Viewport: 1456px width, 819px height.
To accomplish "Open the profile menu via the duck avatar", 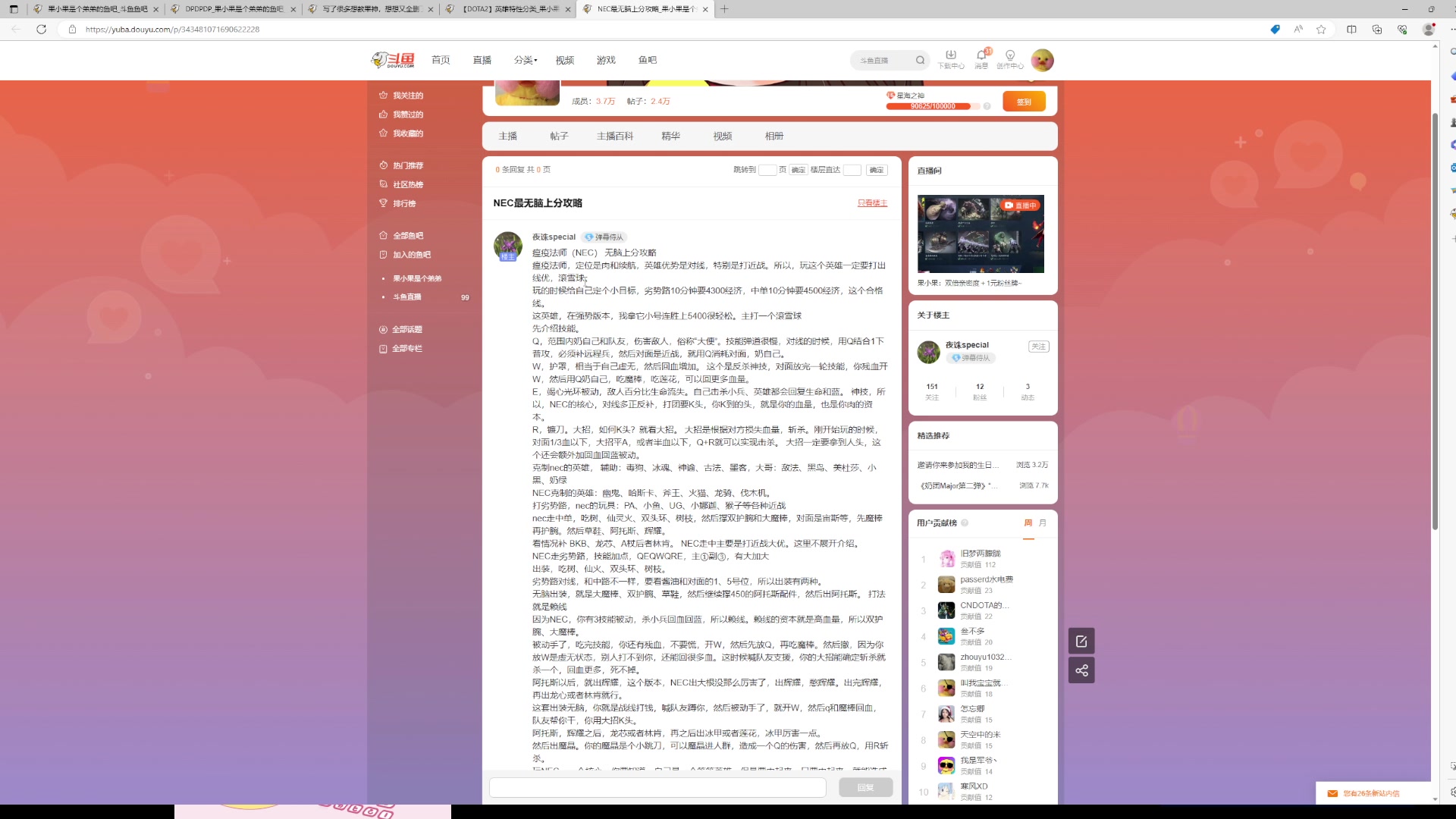I will tap(1043, 60).
